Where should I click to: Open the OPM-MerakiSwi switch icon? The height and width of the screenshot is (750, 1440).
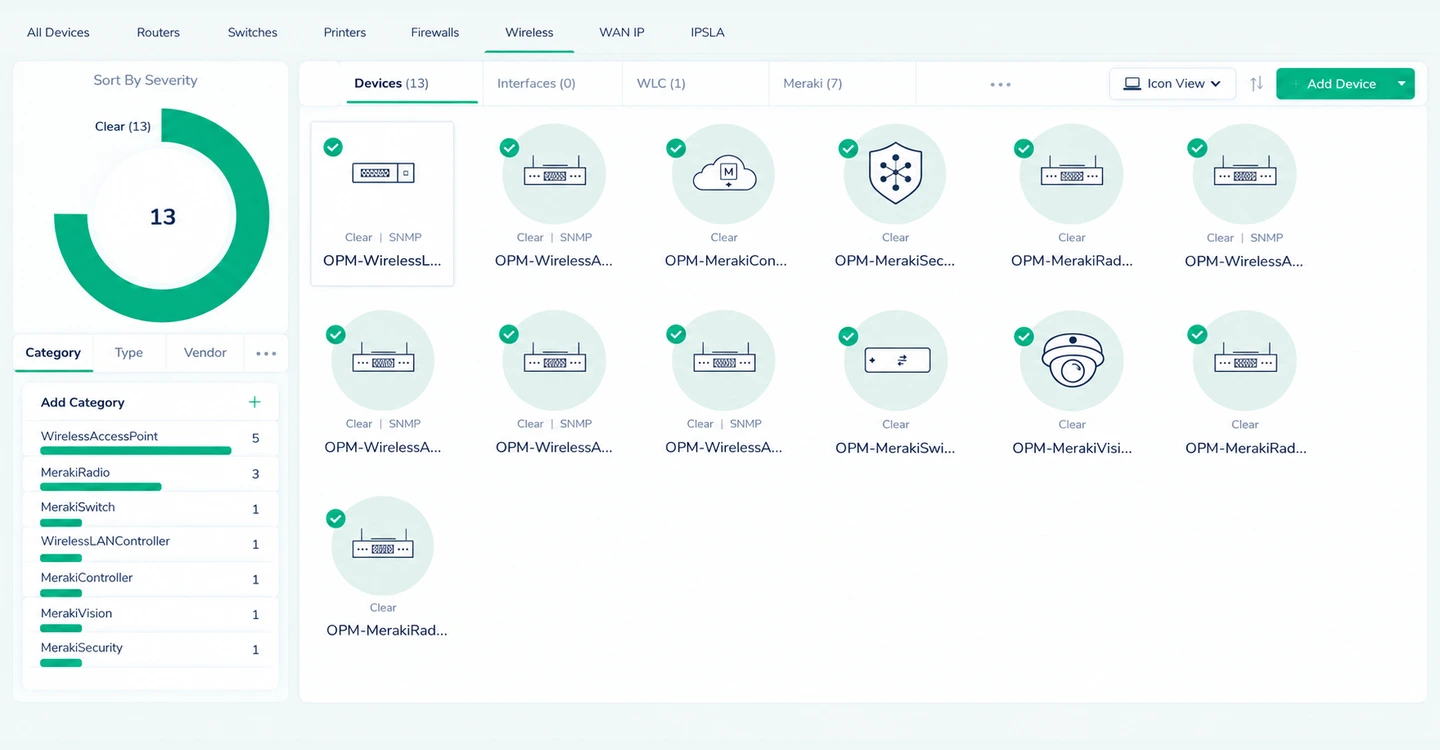pyautogui.click(x=897, y=360)
